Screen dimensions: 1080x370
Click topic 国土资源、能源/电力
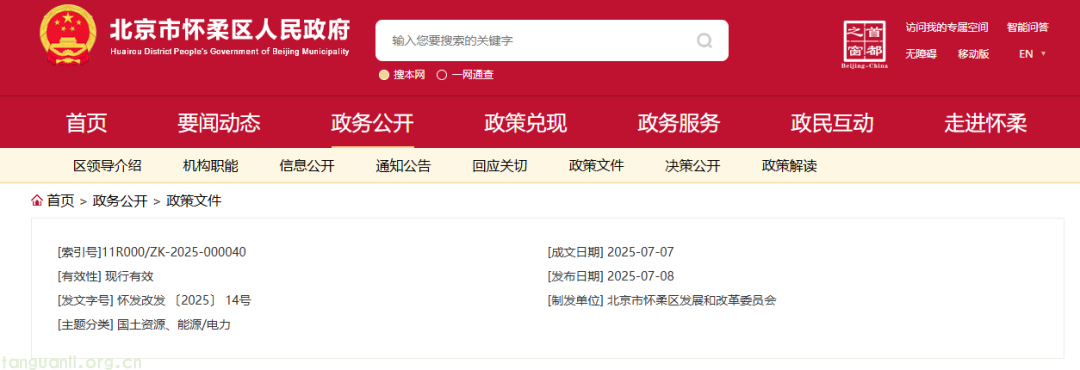coord(174,325)
